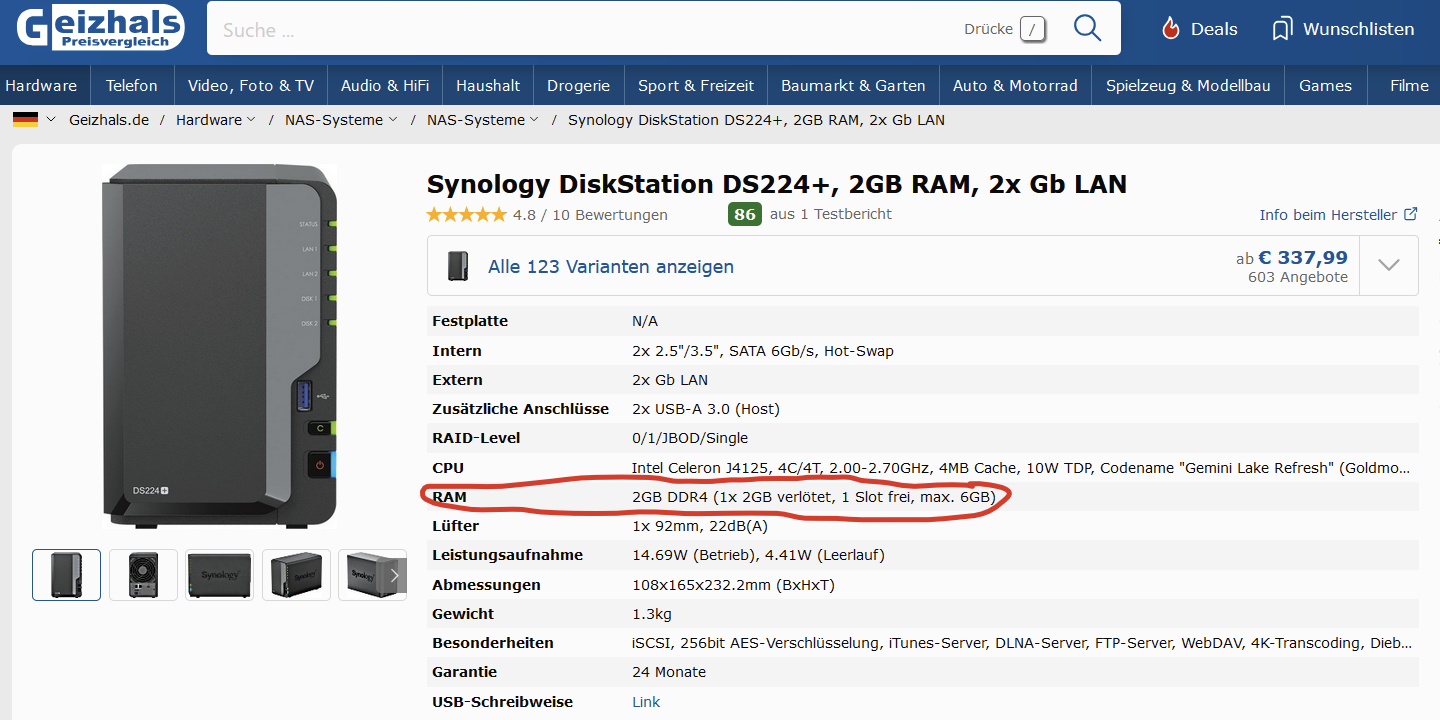The image size is (1440, 720).
Task: Expand the Hardware breadcrumb dropdown
Action: coord(250,120)
